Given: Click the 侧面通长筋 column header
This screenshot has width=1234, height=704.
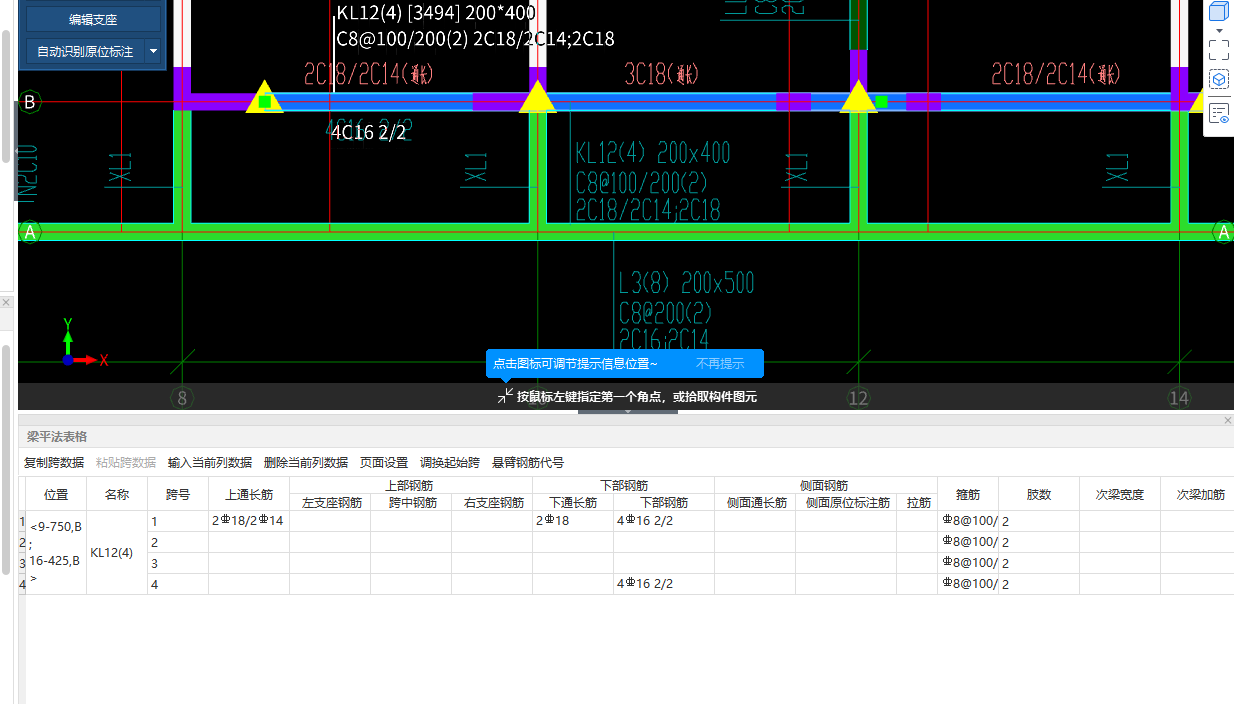Looking at the screenshot, I should (755, 503).
